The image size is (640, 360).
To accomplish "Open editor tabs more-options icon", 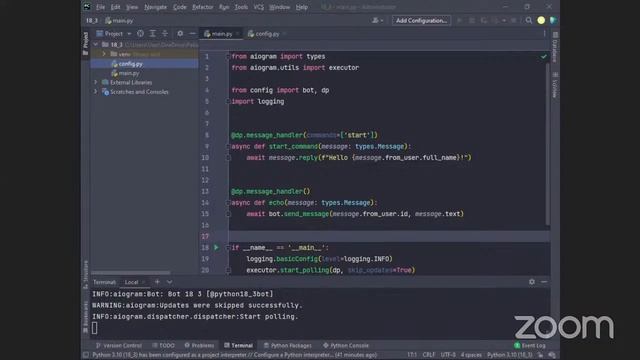I will tap(544, 34).
